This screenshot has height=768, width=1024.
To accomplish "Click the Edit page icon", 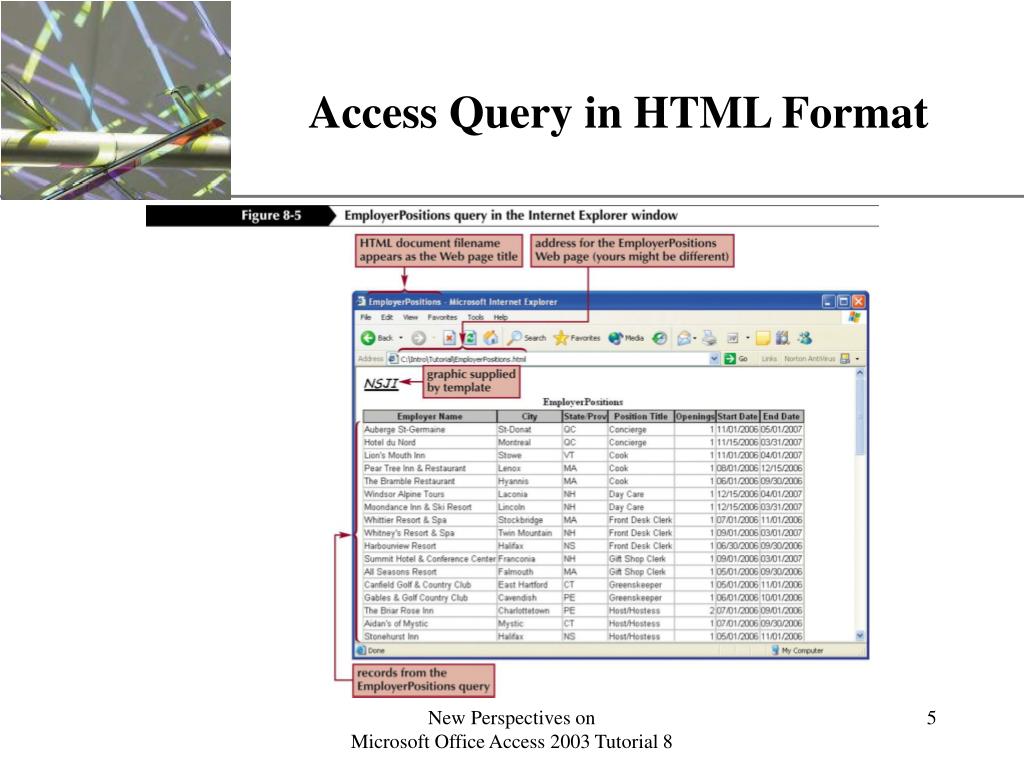I will point(733,338).
